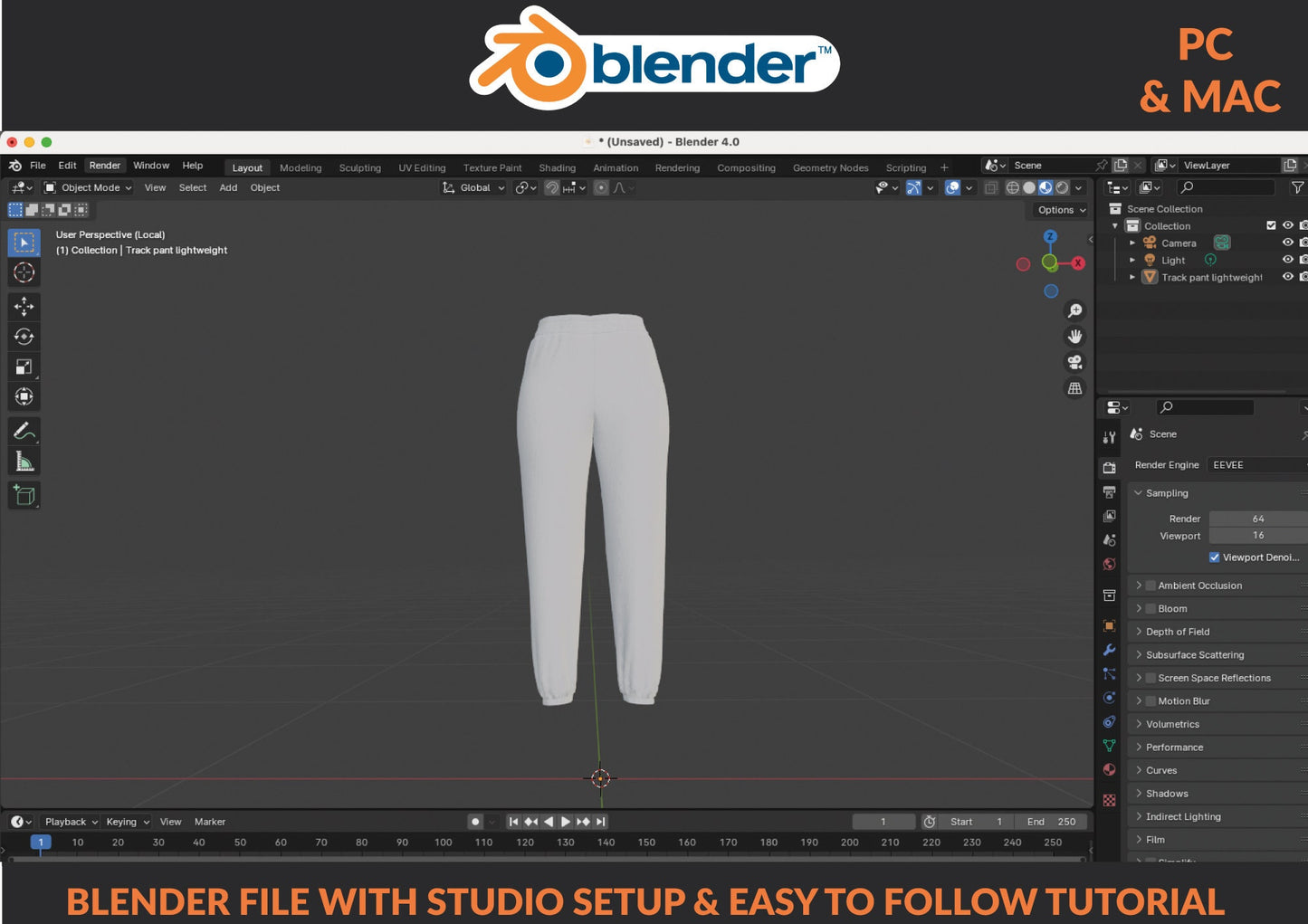Toggle snapping magnet in header
This screenshot has height=924, width=1308.
(x=551, y=187)
